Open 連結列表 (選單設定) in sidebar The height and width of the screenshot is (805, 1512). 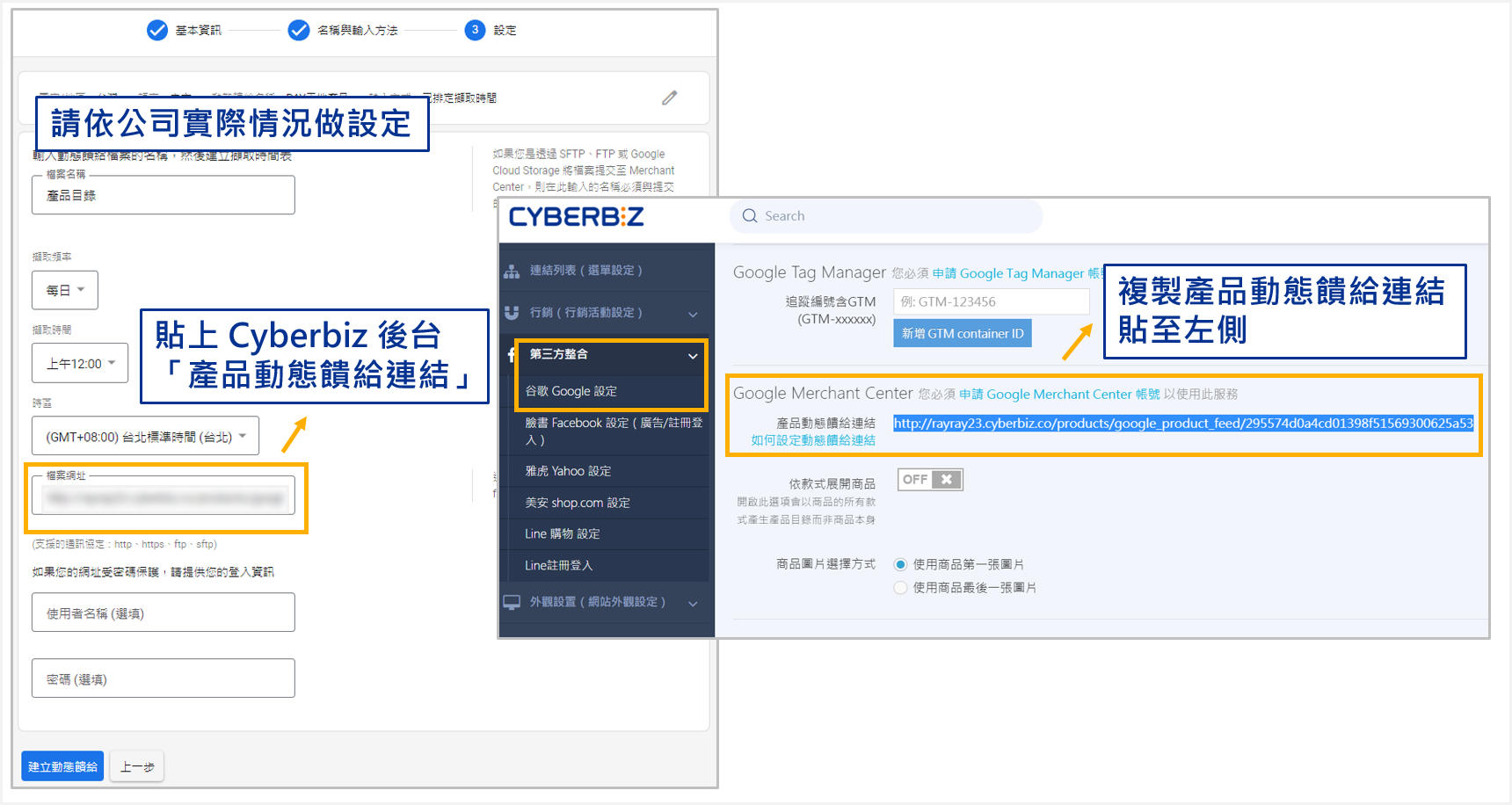585,271
